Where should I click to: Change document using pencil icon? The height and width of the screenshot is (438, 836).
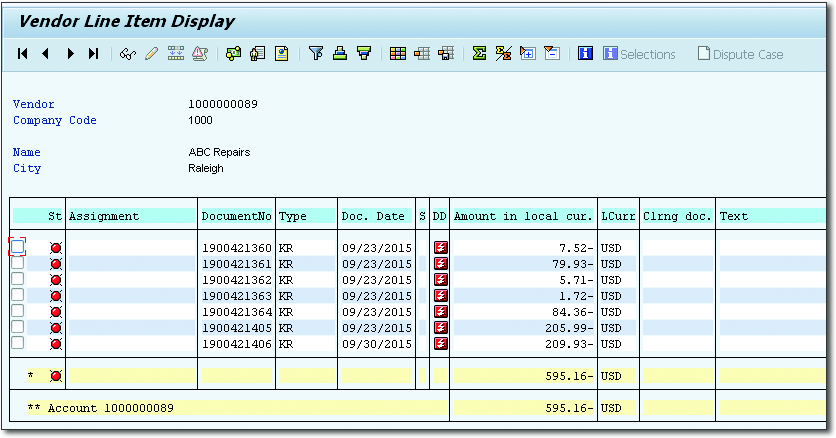point(151,54)
